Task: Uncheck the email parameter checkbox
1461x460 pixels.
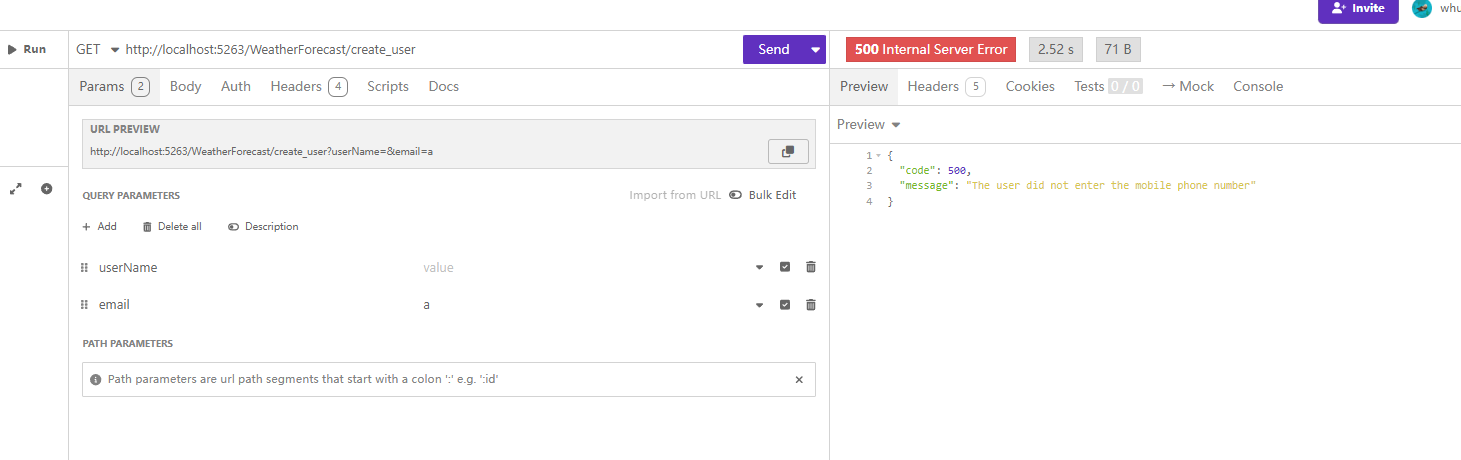Action: 785,304
